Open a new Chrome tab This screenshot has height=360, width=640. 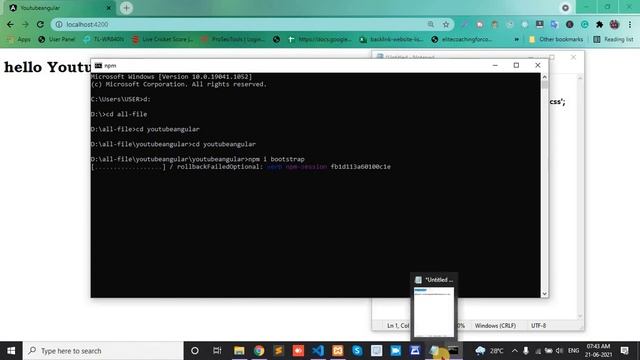tap(126, 8)
